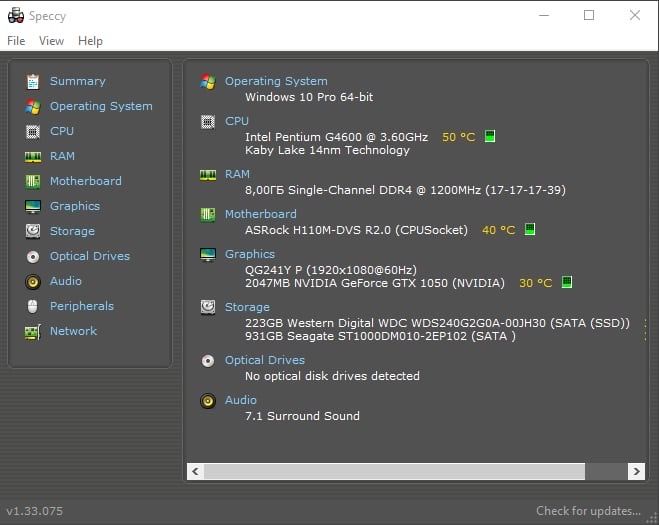Click the Graphics heading link in summary

[x=250, y=254]
